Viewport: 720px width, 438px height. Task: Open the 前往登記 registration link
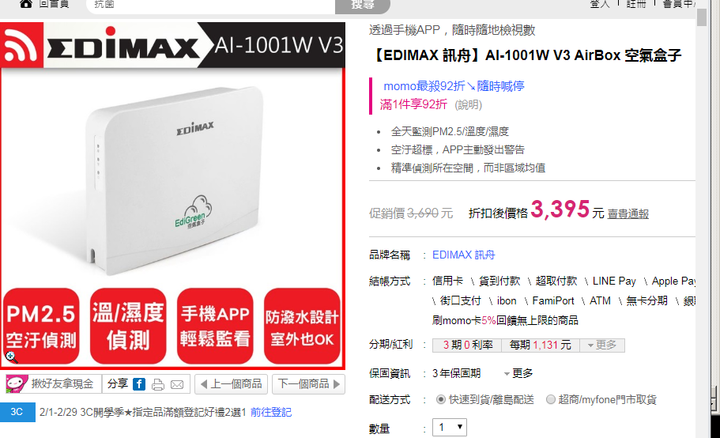(x=271, y=412)
